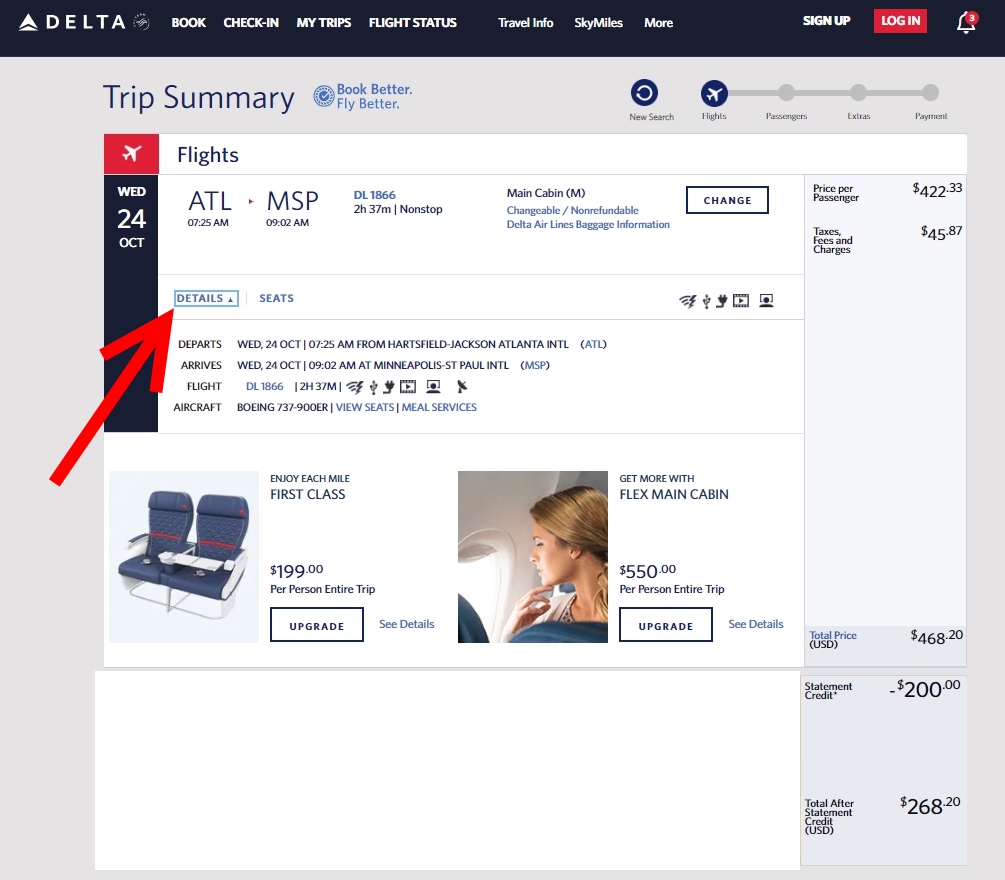Viewport: 1005px width, 880px height.
Task: Open the Delta Air Lines Baggage Information link
Action: coord(589,224)
